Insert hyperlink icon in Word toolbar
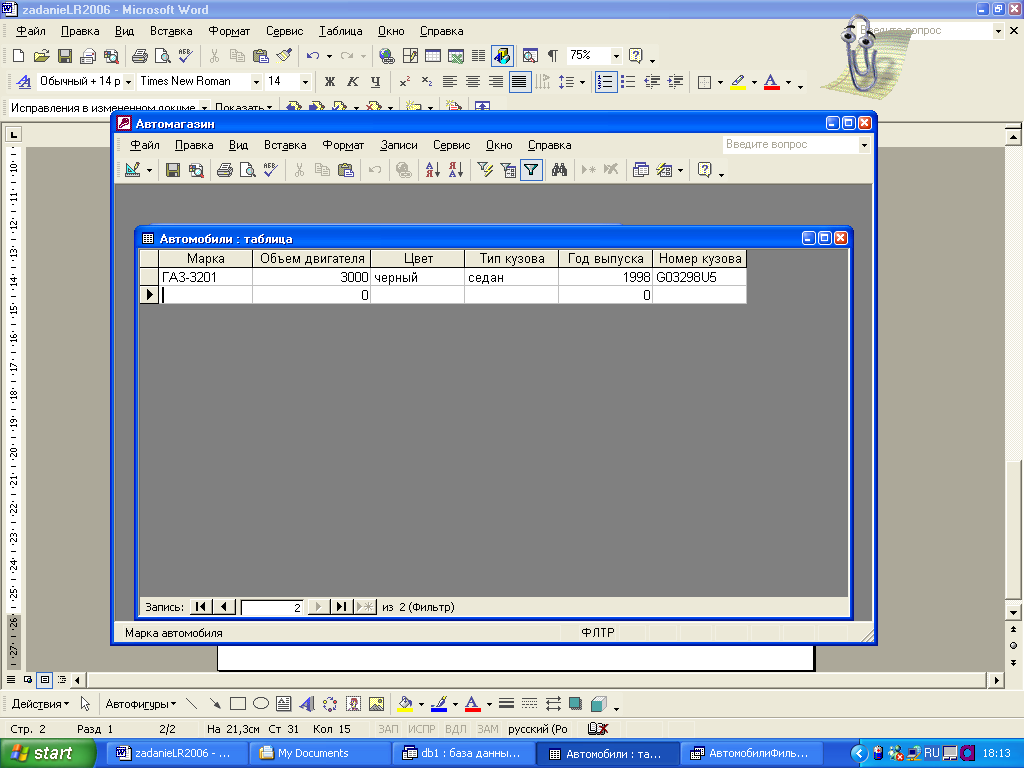The width and height of the screenshot is (1024, 768). click(387, 56)
